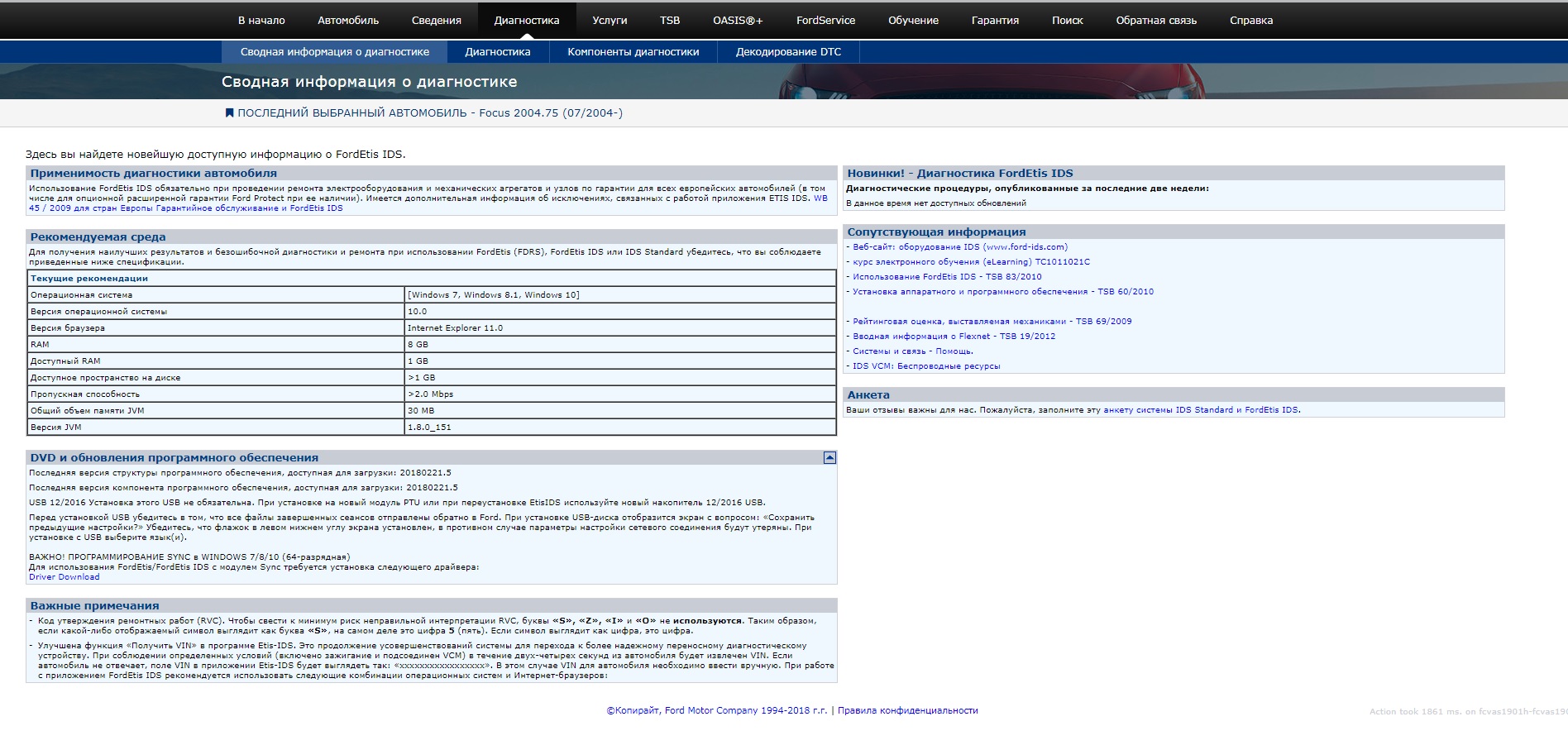
Task: Open the IDS equipment website link ford-ids.com
Action: pos(960,246)
